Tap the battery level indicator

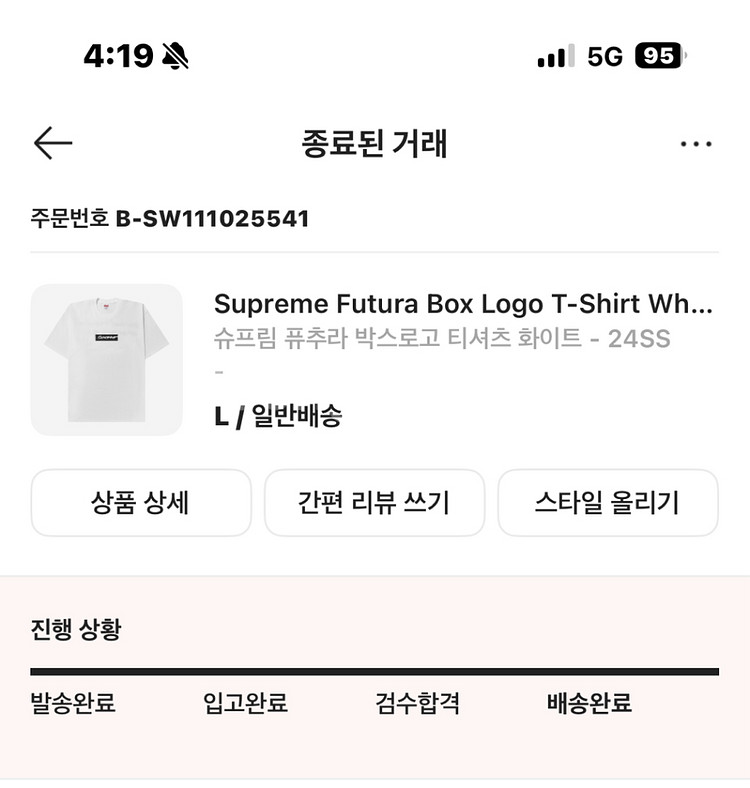(x=660, y=56)
